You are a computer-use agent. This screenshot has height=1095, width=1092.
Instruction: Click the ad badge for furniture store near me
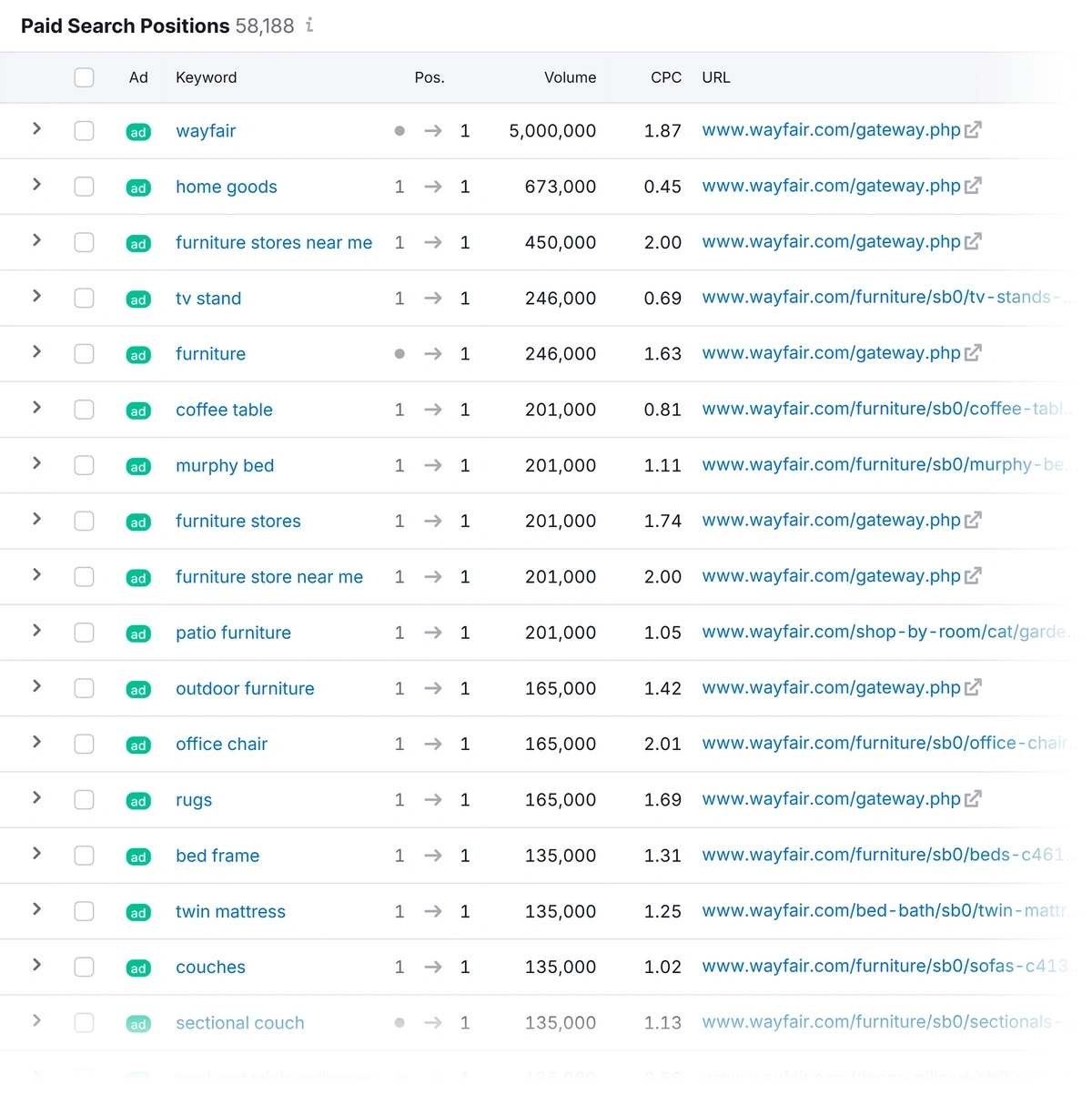[138, 578]
